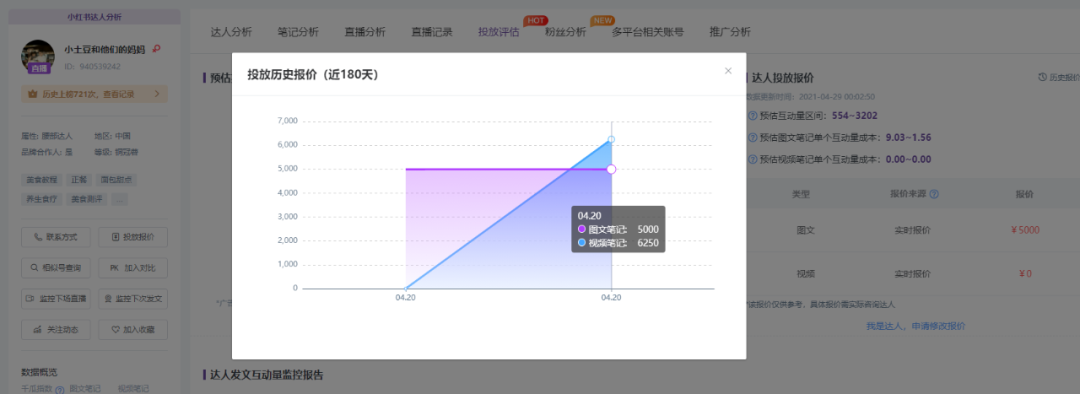Switch to 多平台相关账号 tab
This screenshot has width=1080, height=394.
click(x=647, y=32)
